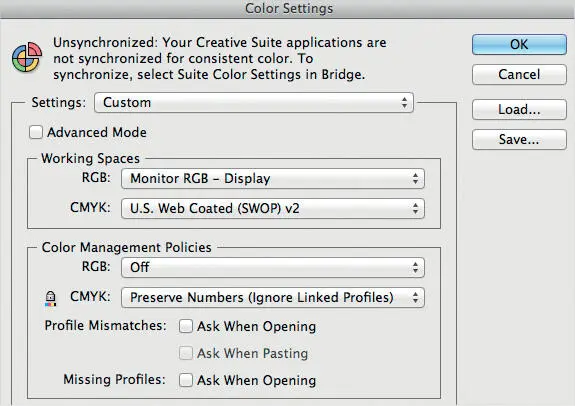Click the Load... button
The image size is (575, 406).
coord(519,109)
